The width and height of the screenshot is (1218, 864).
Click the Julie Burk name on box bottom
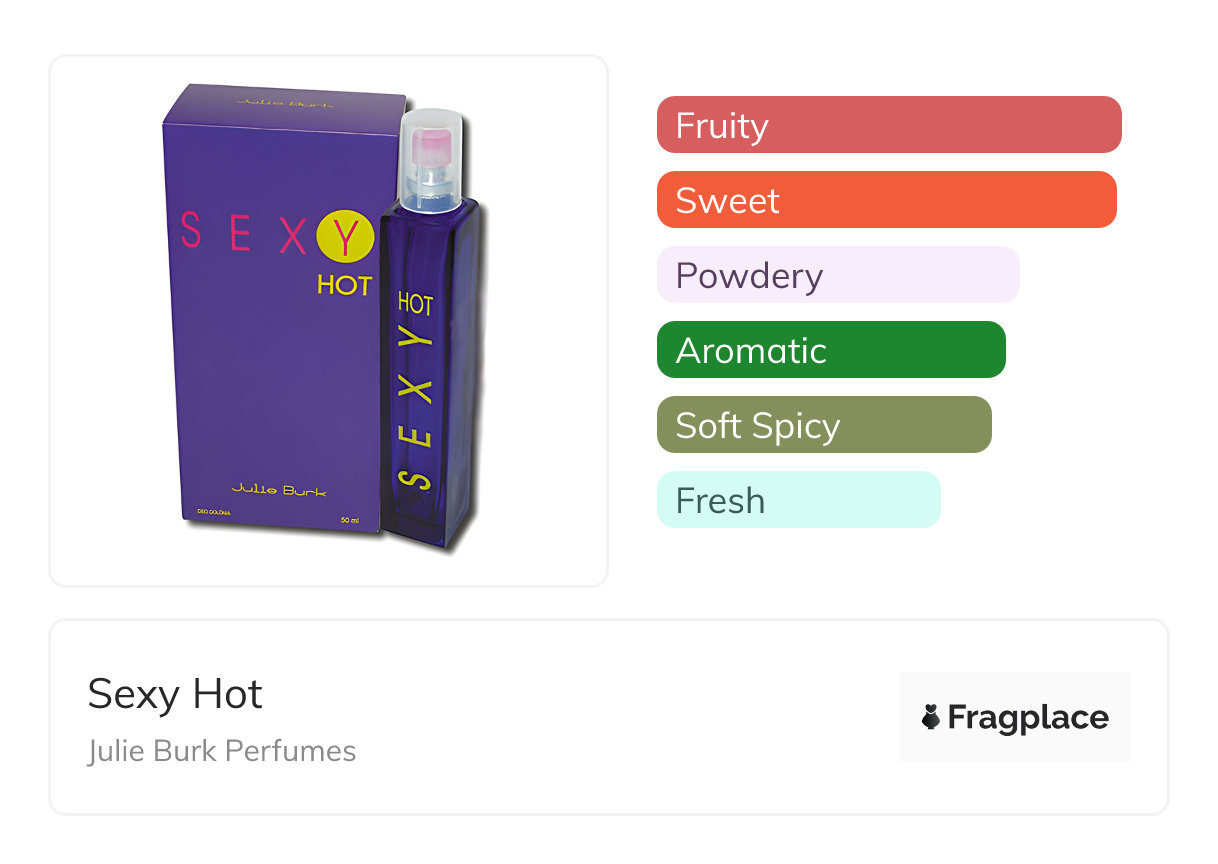(279, 490)
